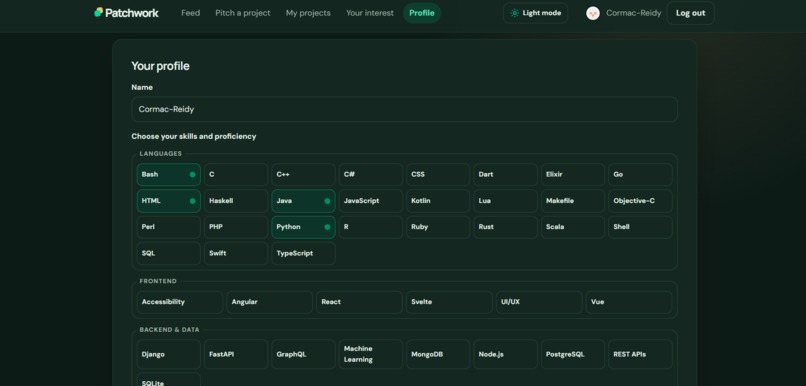Select the Accessibility frontend skill
Image resolution: width=806 pixels, height=386 pixels.
tap(180, 302)
